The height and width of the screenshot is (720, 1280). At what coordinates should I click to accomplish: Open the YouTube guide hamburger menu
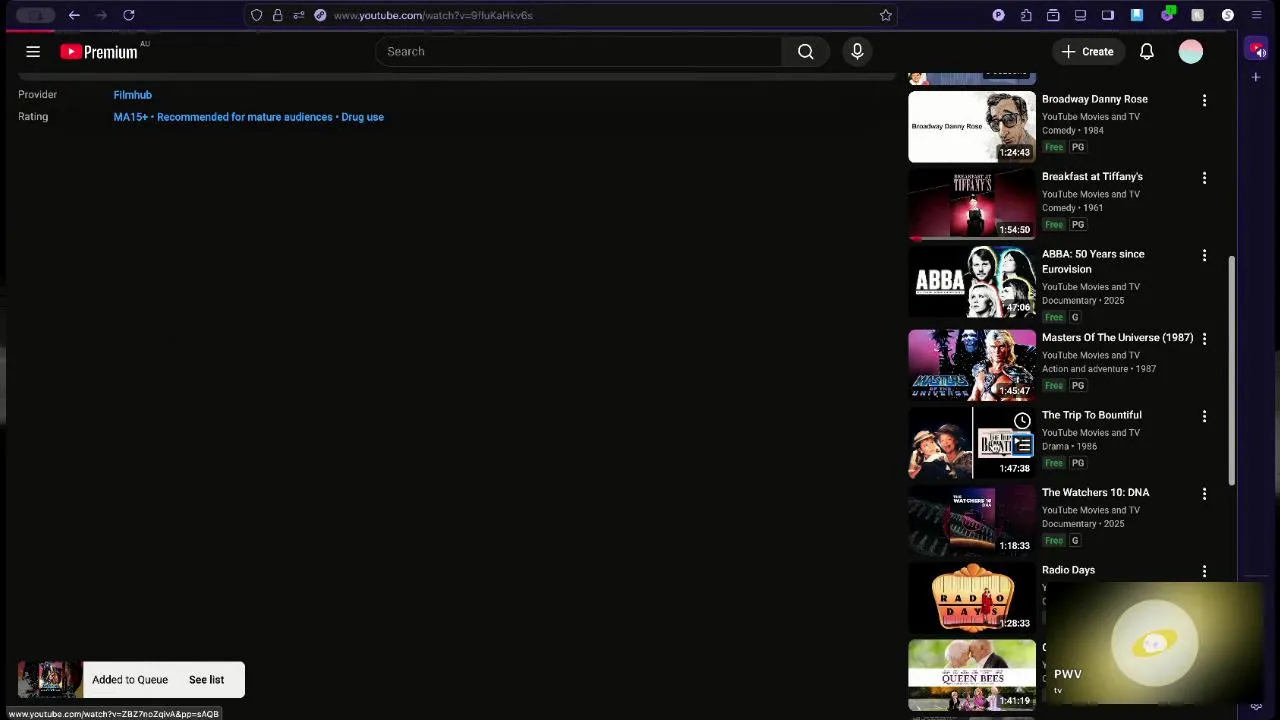pos(33,52)
